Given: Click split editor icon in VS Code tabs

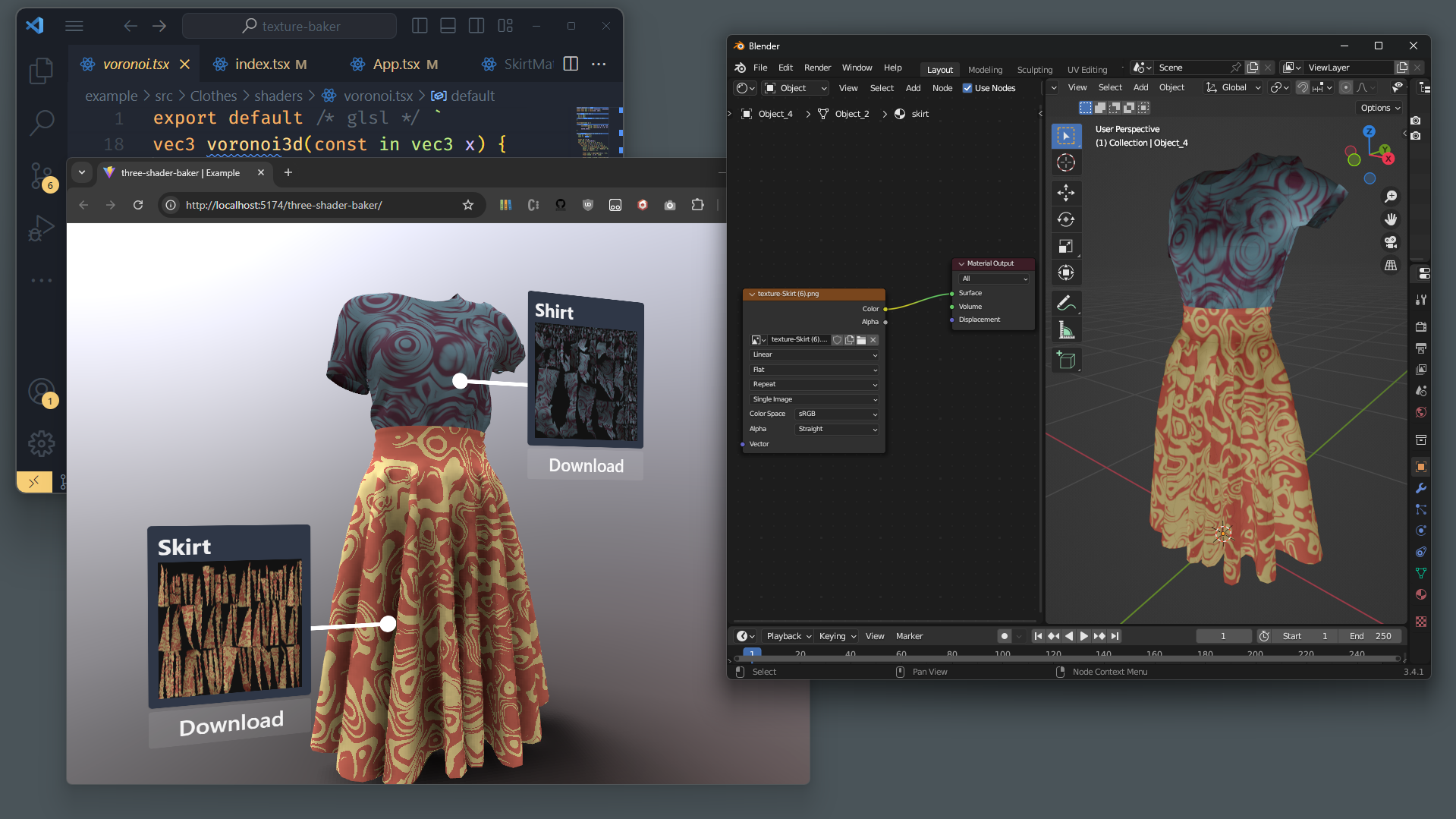Looking at the screenshot, I should coord(571,64).
